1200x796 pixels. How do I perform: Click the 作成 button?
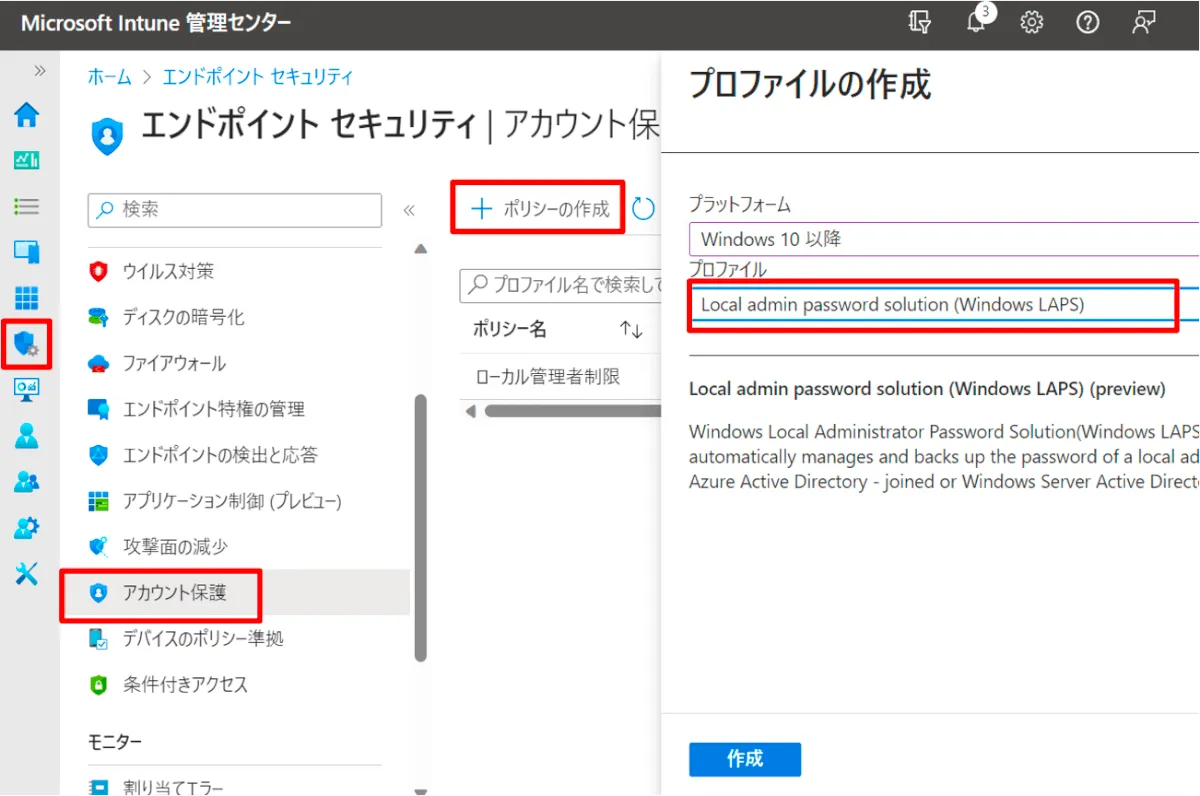pyautogui.click(x=745, y=759)
